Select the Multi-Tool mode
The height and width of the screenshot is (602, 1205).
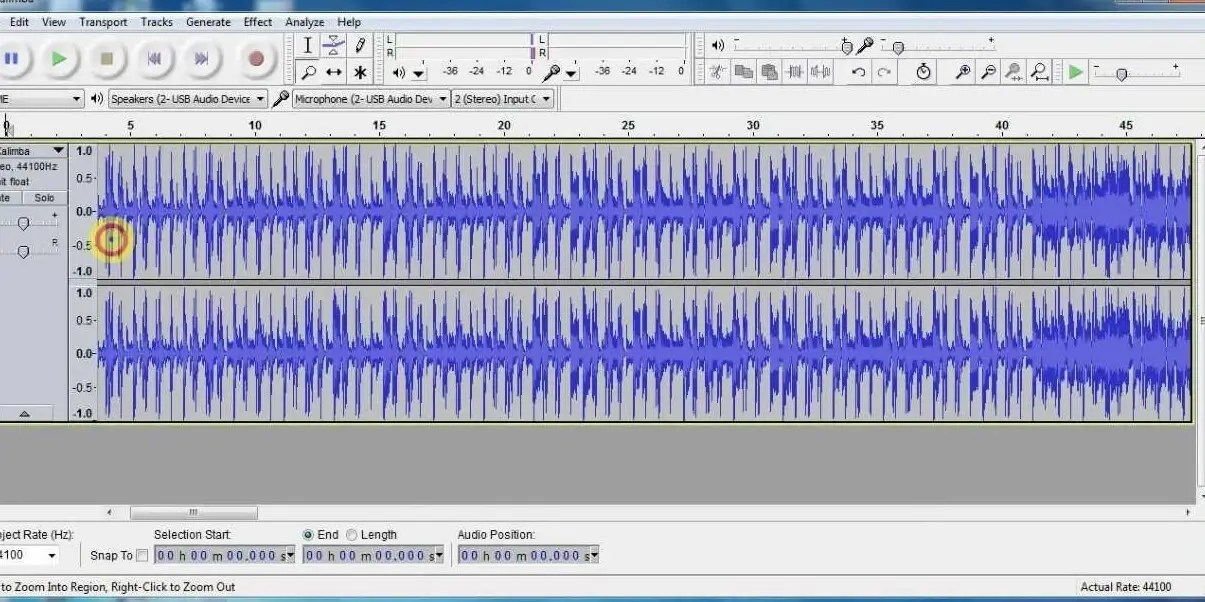359,72
